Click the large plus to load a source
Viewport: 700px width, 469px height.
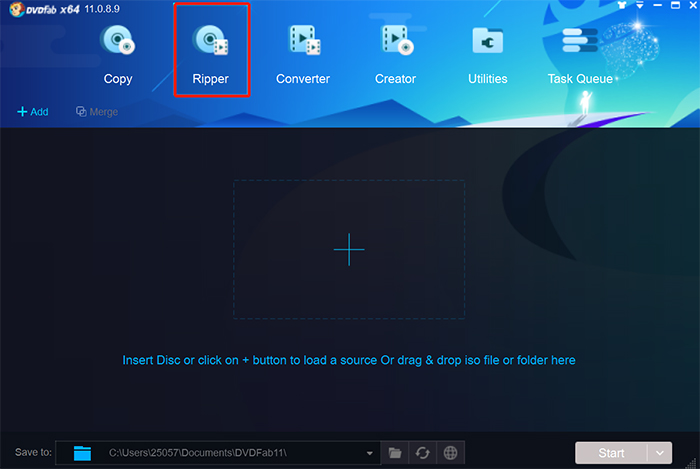349,249
